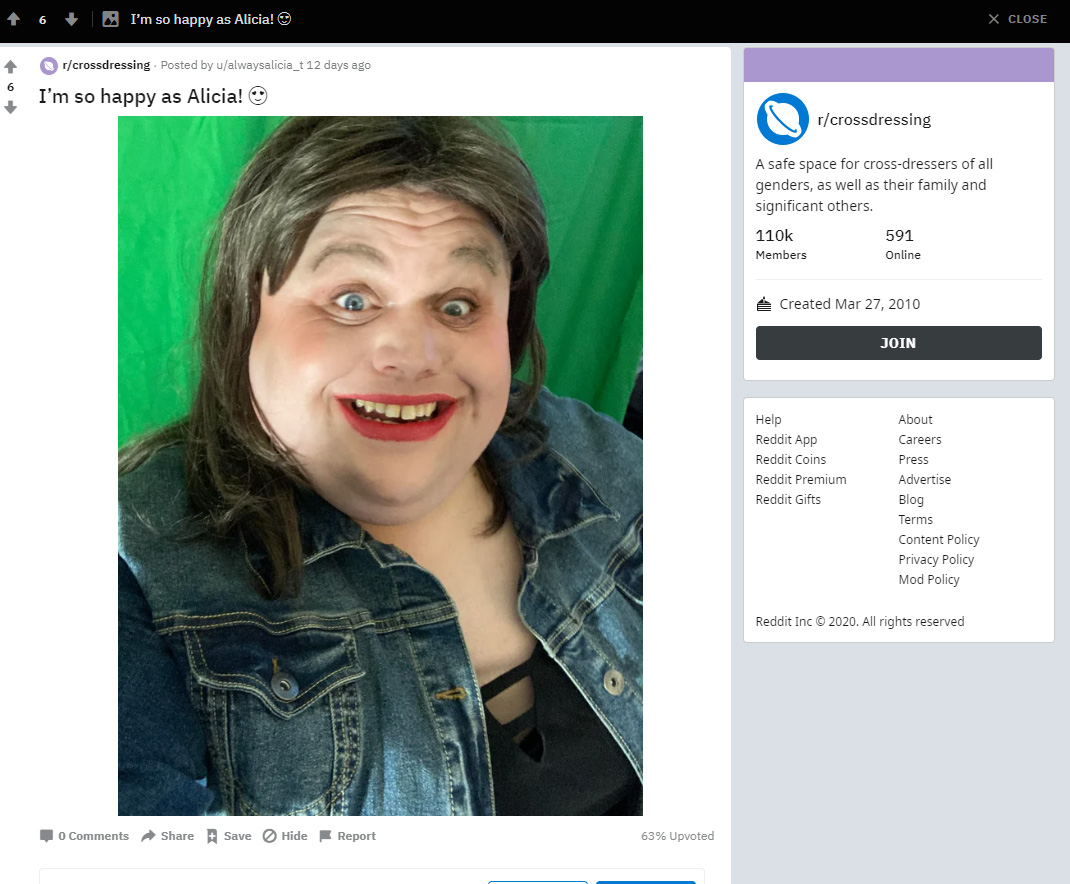Image resolution: width=1070 pixels, height=884 pixels.
Task: Upvote using the top black bar arrow
Action: tap(13, 19)
